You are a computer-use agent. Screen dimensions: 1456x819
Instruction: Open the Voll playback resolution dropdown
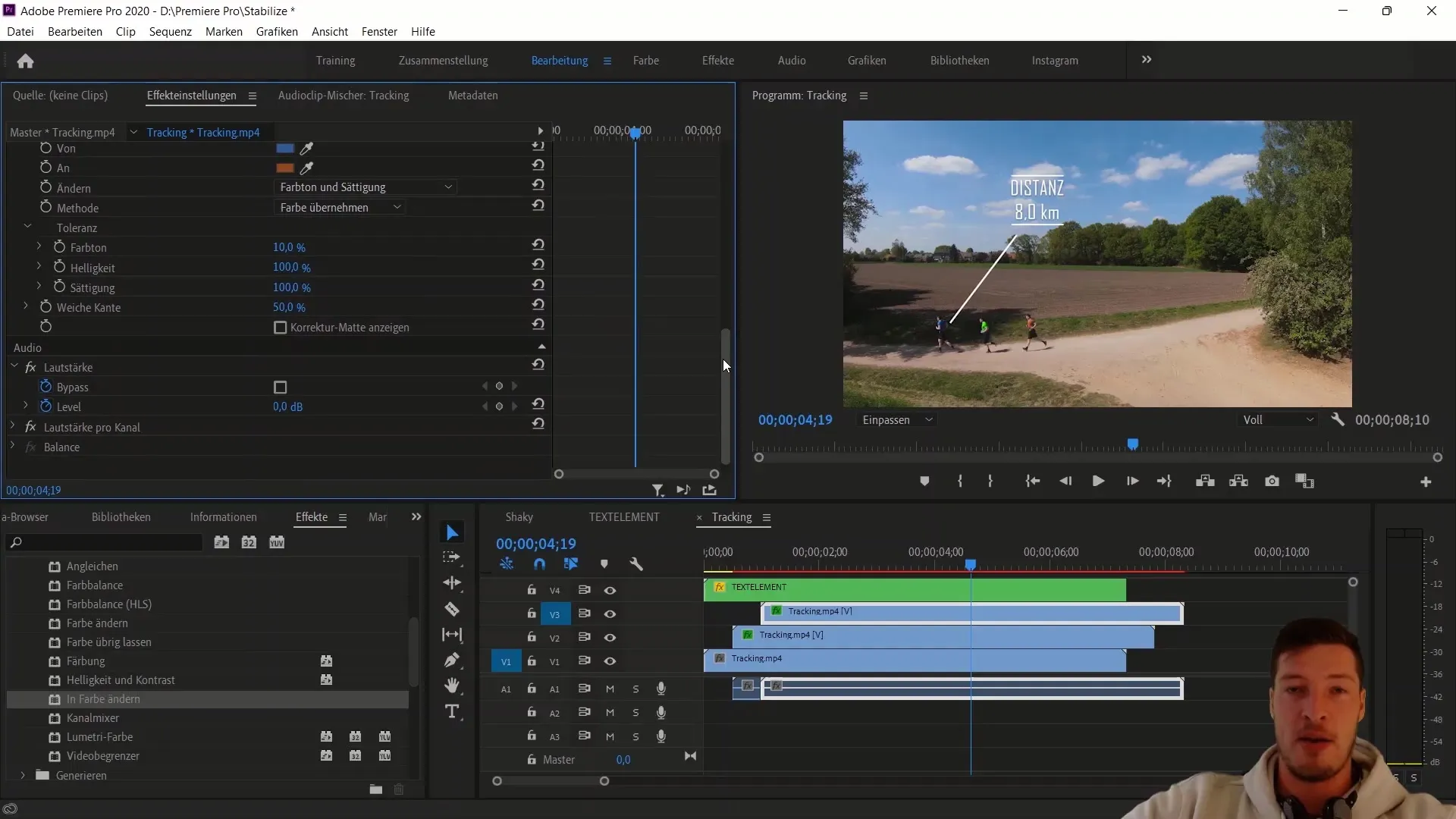(1279, 420)
